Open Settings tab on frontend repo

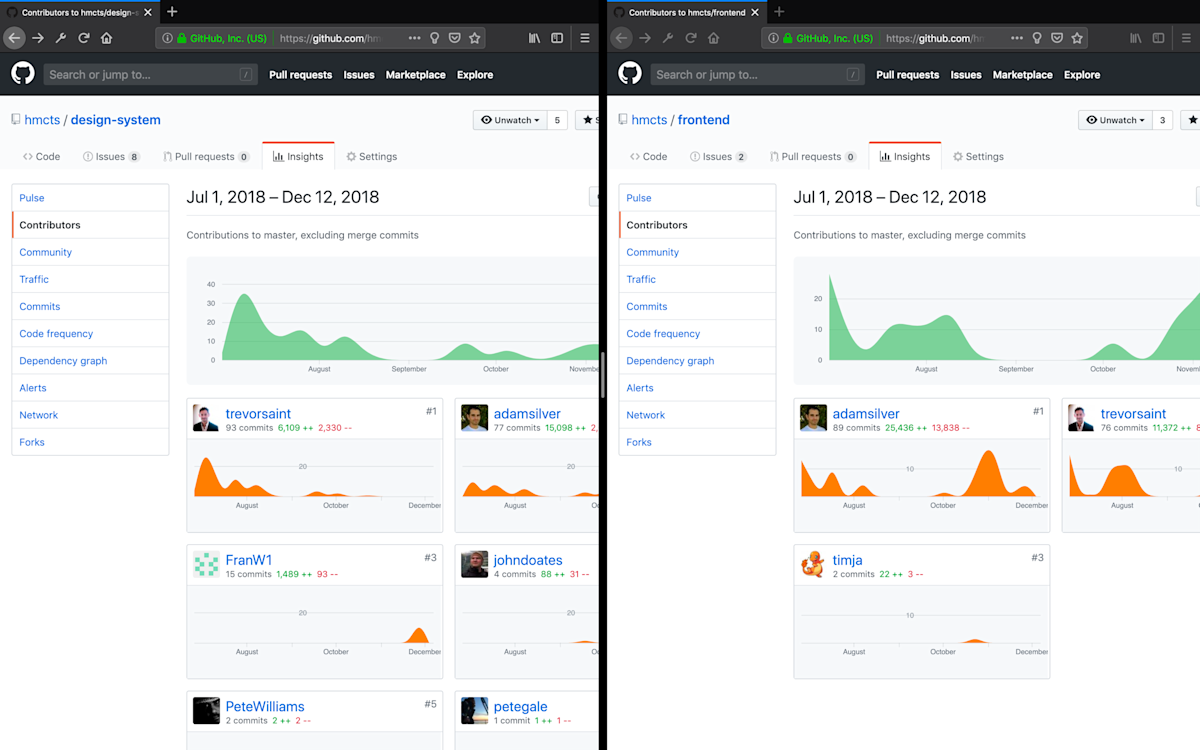click(978, 157)
